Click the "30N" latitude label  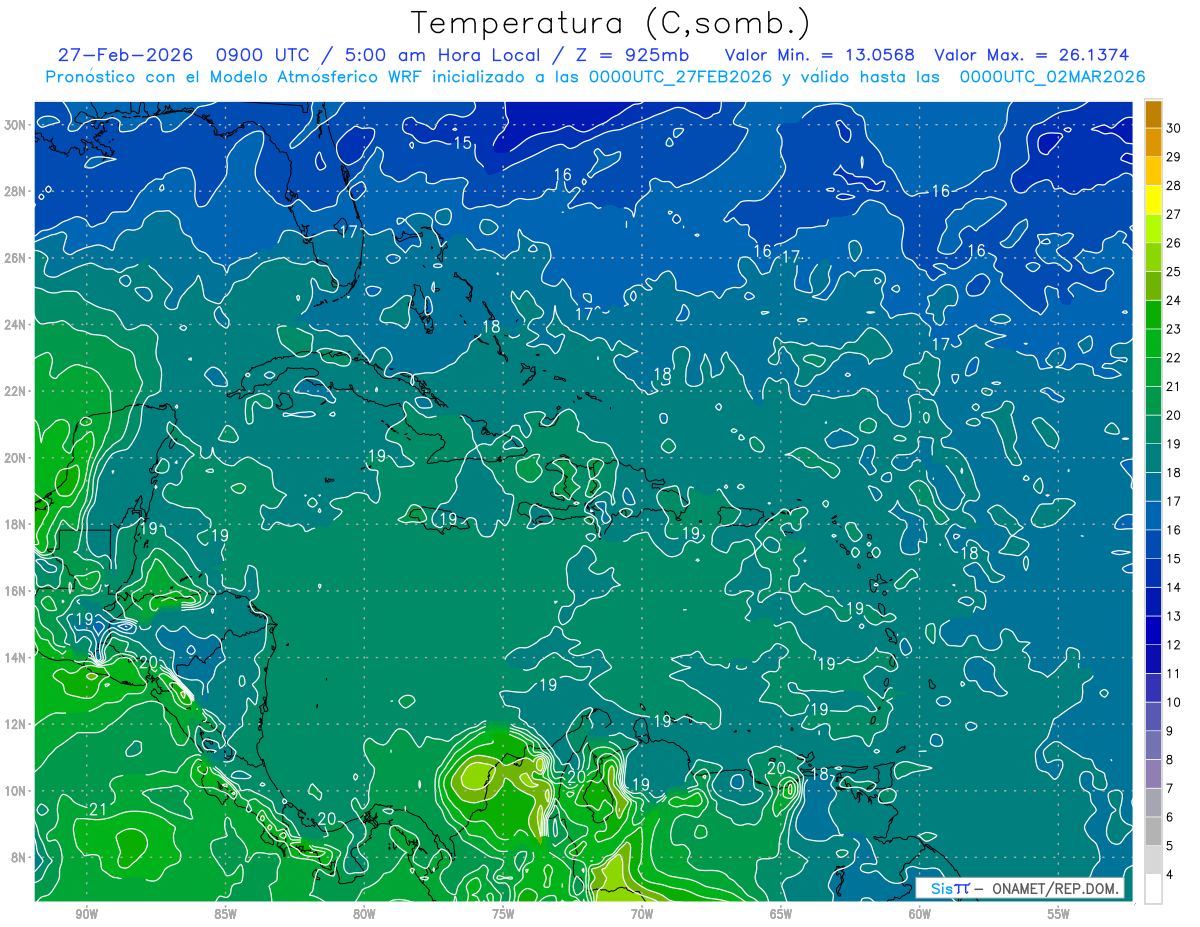(x=15, y=125)
